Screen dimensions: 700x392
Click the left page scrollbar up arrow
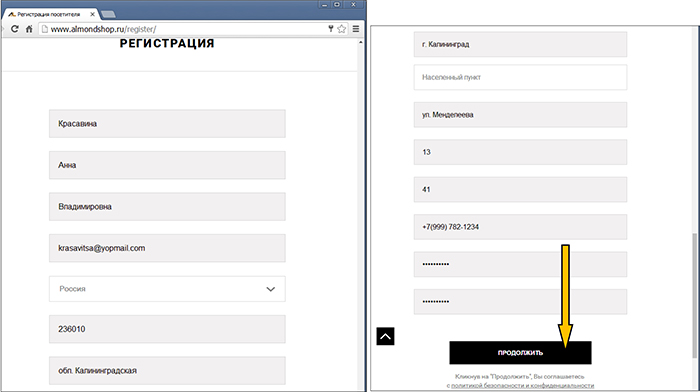coord(361,42)
